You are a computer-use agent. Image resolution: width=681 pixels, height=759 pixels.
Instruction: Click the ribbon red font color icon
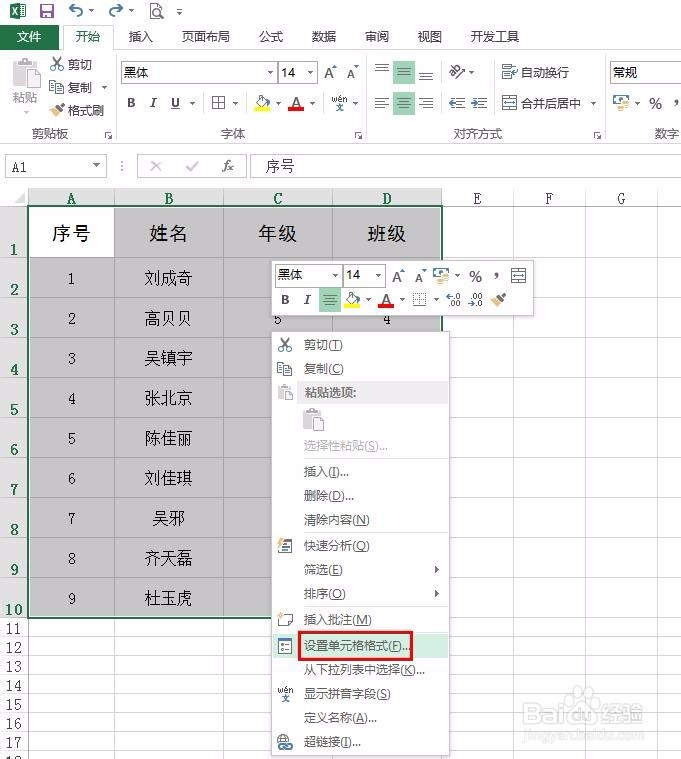[296, 103]
